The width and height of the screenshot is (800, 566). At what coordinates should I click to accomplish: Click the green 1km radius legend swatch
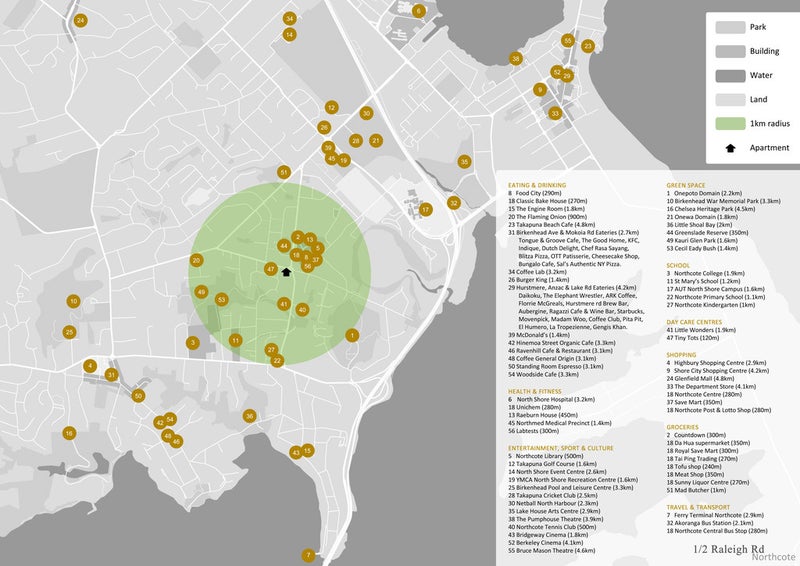(730, 124)
